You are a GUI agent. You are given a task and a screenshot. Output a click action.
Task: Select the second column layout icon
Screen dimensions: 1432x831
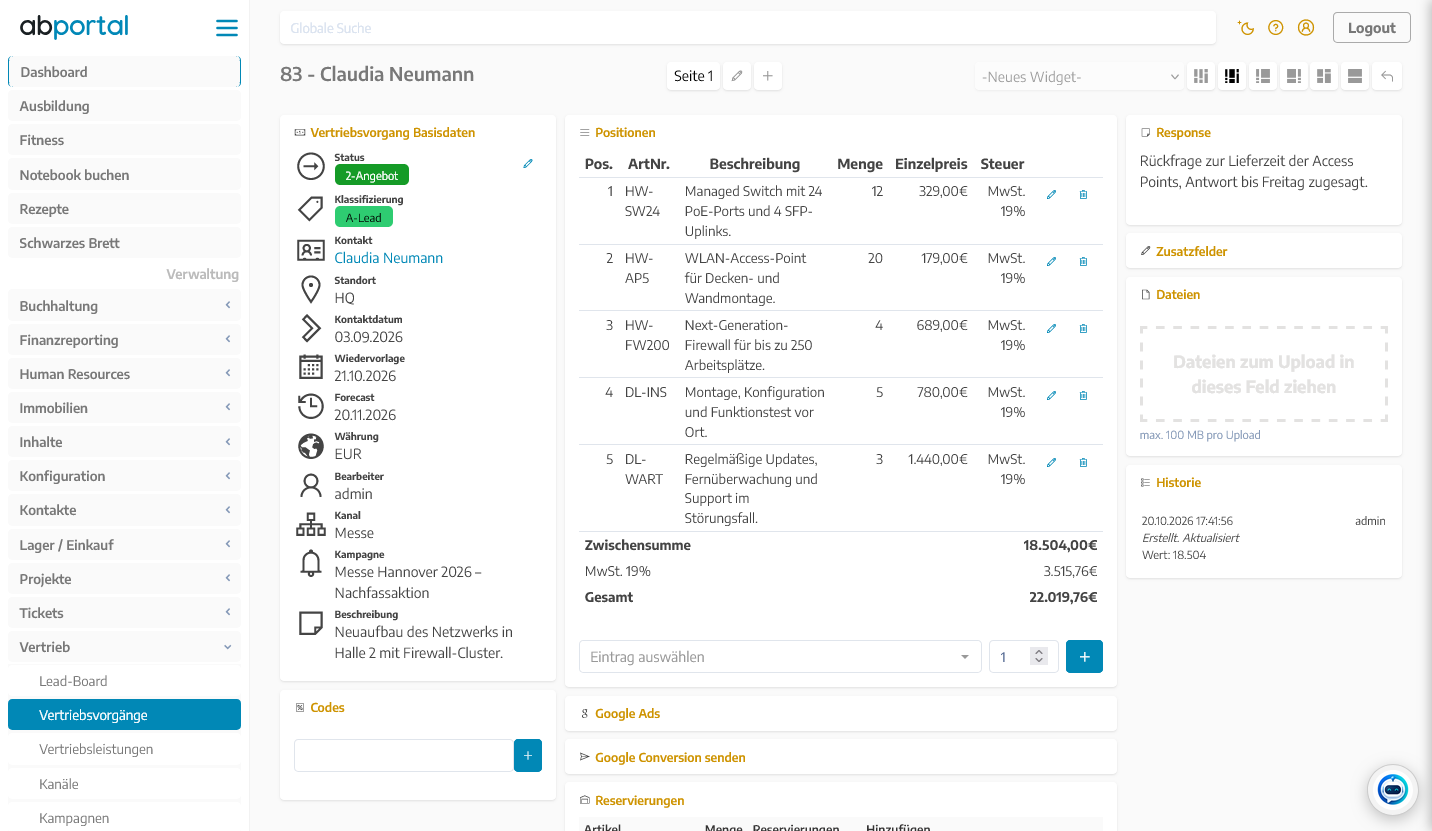point(1233,76)
